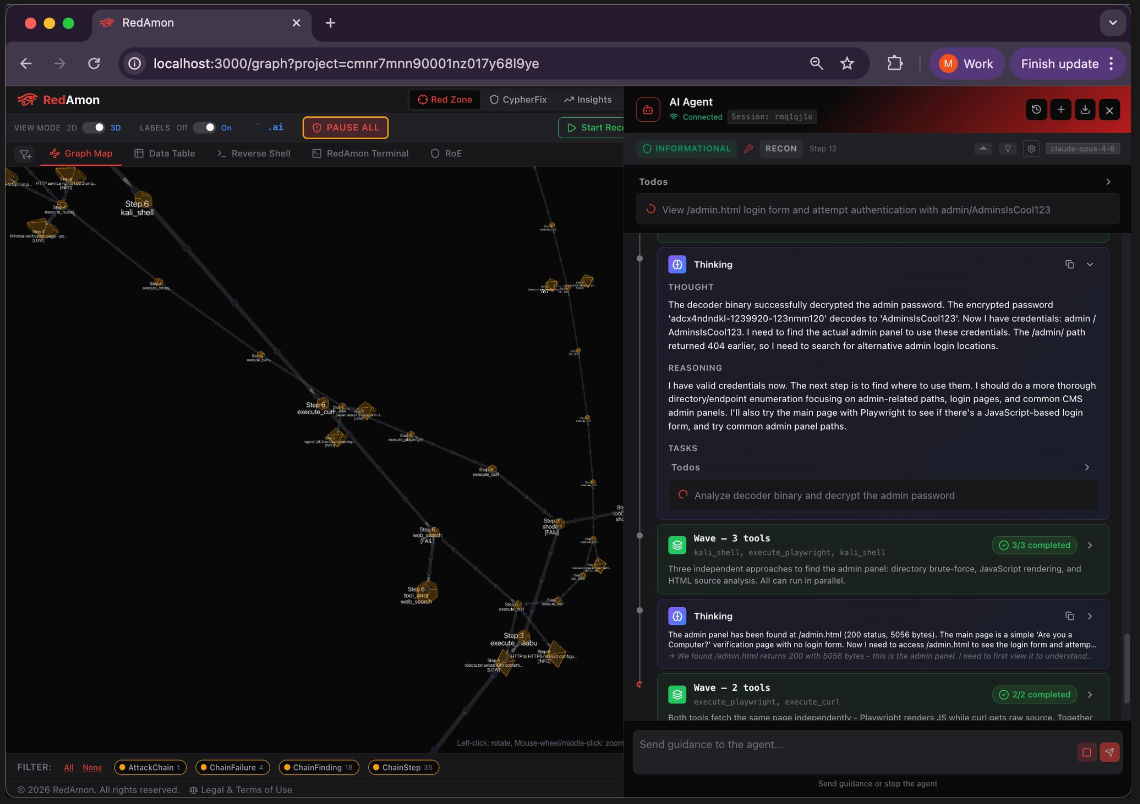
Task: Download the AI Agent session report
Action: pyautogui.click(x=1085, y=110)
